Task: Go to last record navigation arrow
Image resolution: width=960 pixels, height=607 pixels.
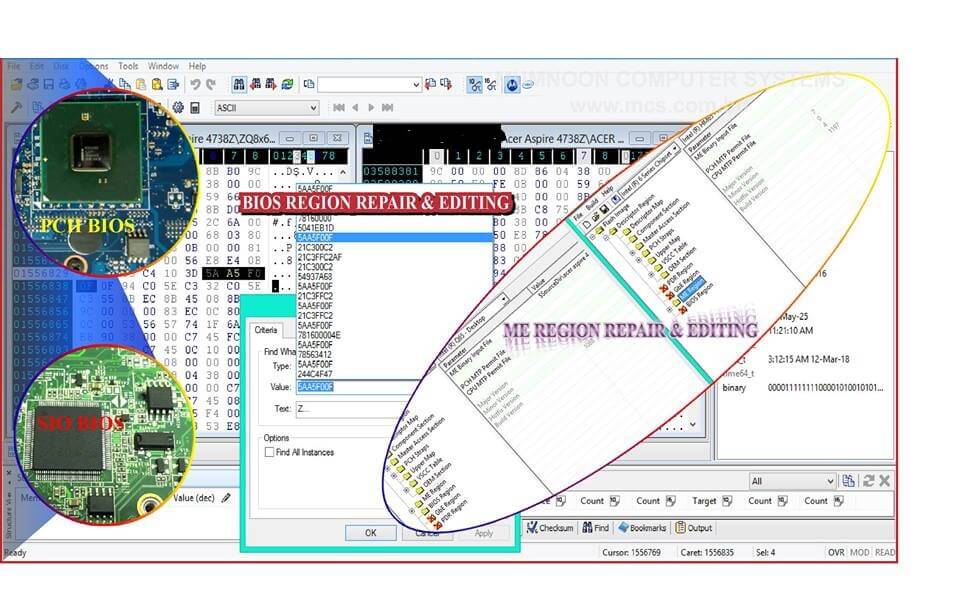Action: coord(387,108)
